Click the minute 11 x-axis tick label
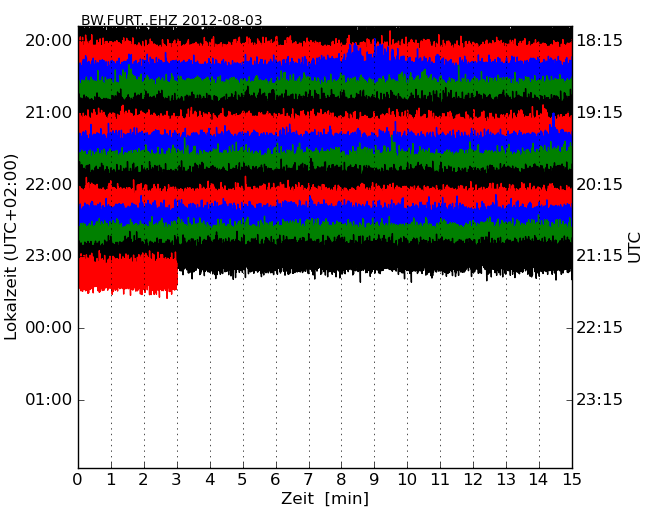Screen dimensions: 650x520 [x=440, y=480]
